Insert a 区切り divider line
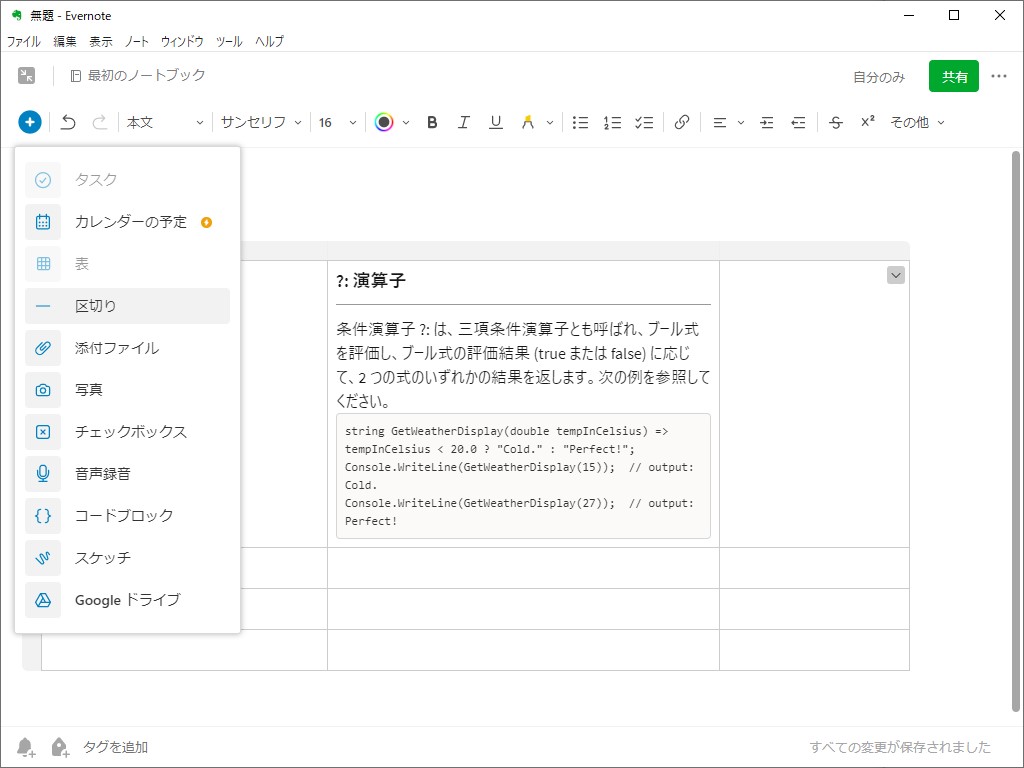Viewport: 1024px width, 768px height. pyautogui.click(x=96, y=306)
